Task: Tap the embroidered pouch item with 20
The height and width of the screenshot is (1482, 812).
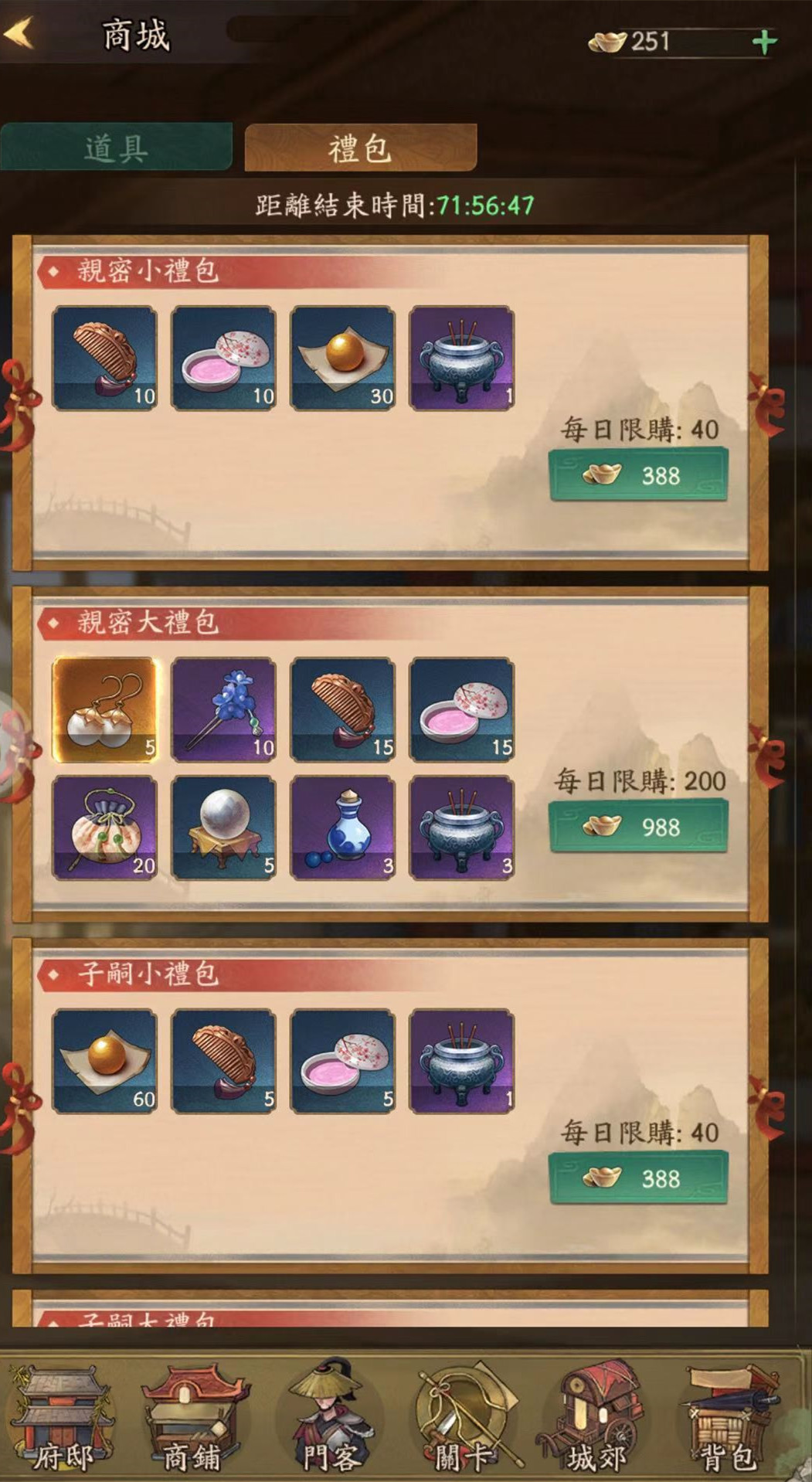Action: [x=105, y=828]
